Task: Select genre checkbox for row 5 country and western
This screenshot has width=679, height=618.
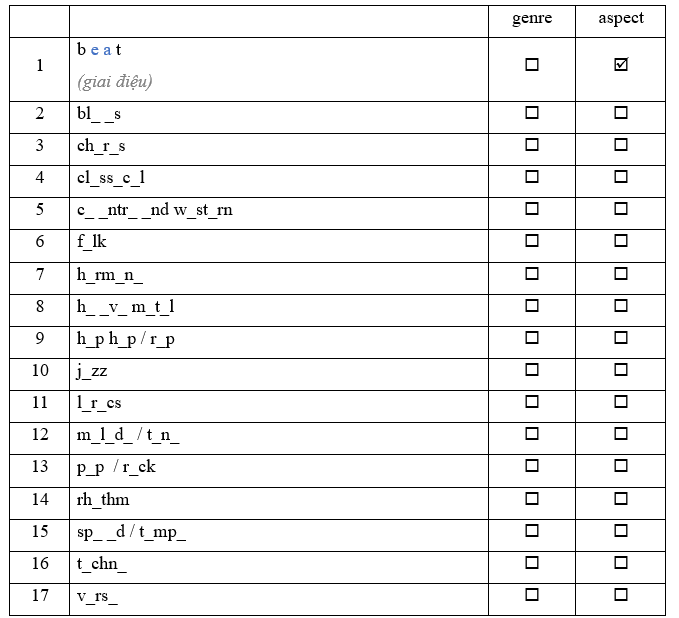Action: click(532, 209)
